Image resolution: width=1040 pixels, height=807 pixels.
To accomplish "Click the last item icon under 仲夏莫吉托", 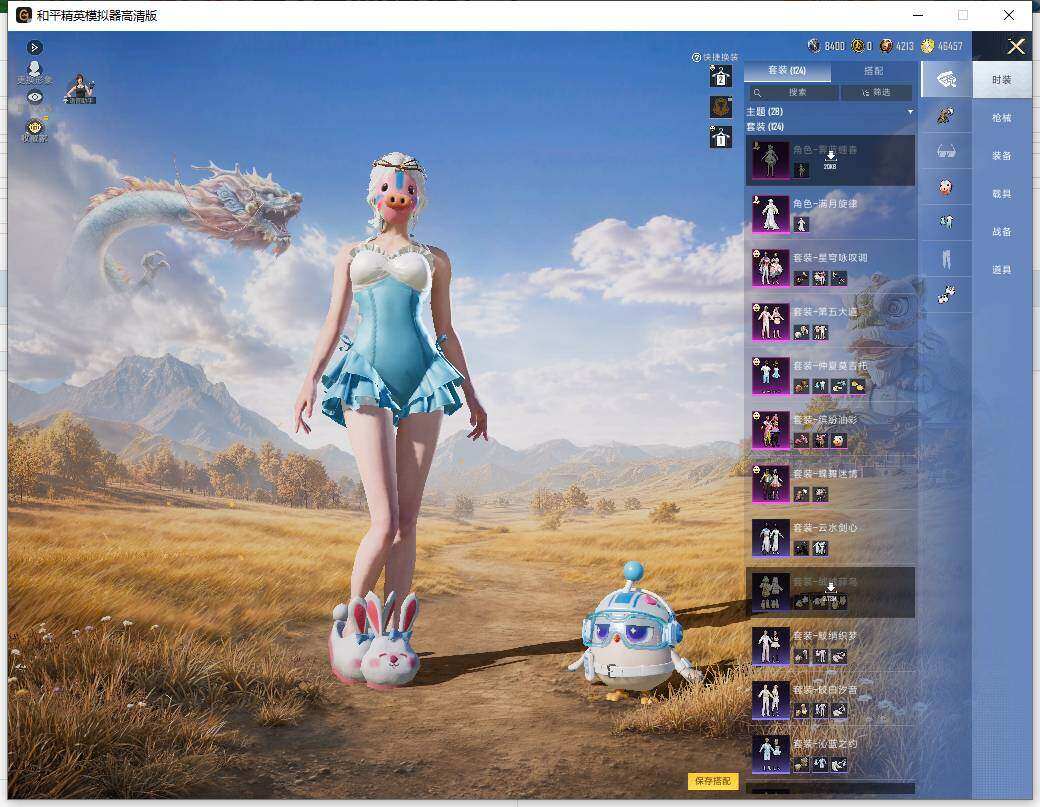I will tap(858, 387).
